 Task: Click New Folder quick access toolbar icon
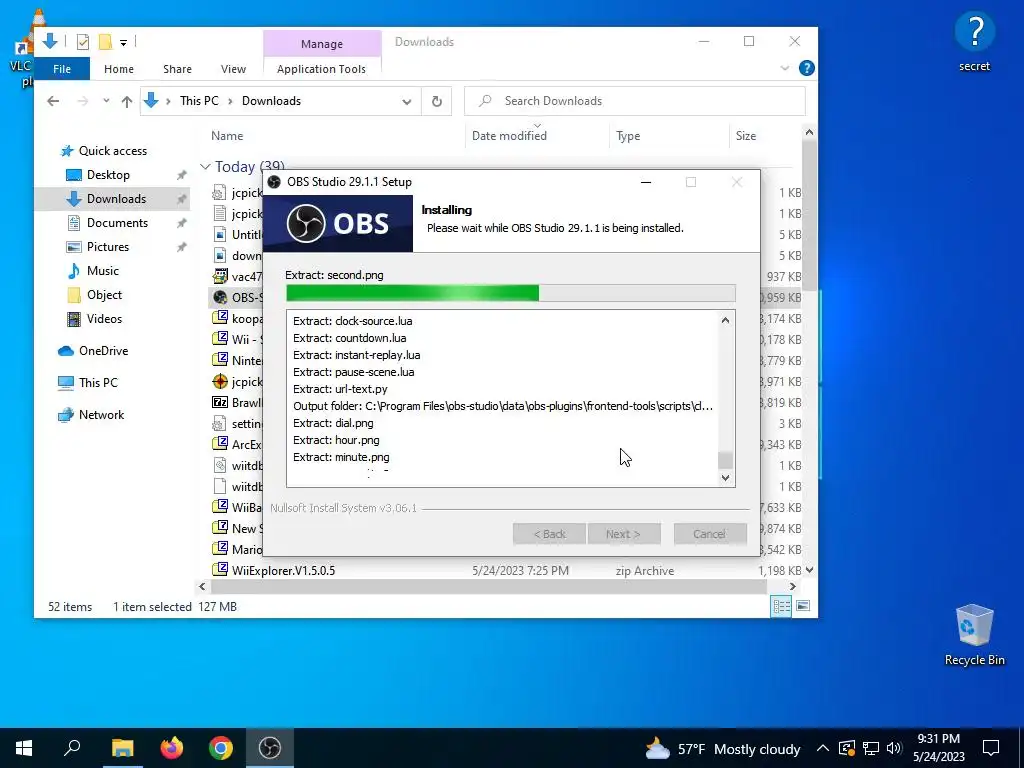pos(104,42)
